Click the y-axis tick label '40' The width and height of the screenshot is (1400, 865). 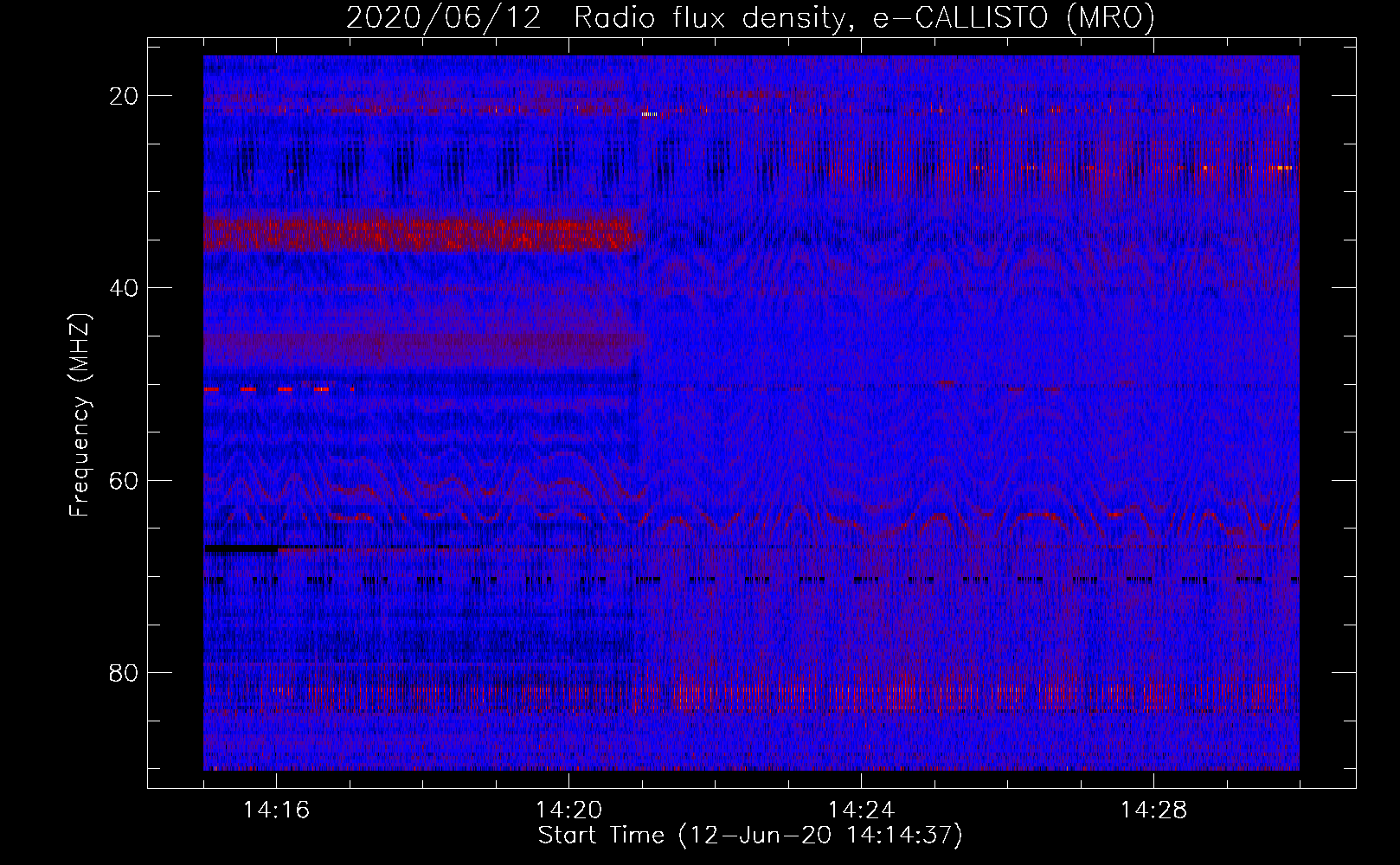[x=125, y=288]
